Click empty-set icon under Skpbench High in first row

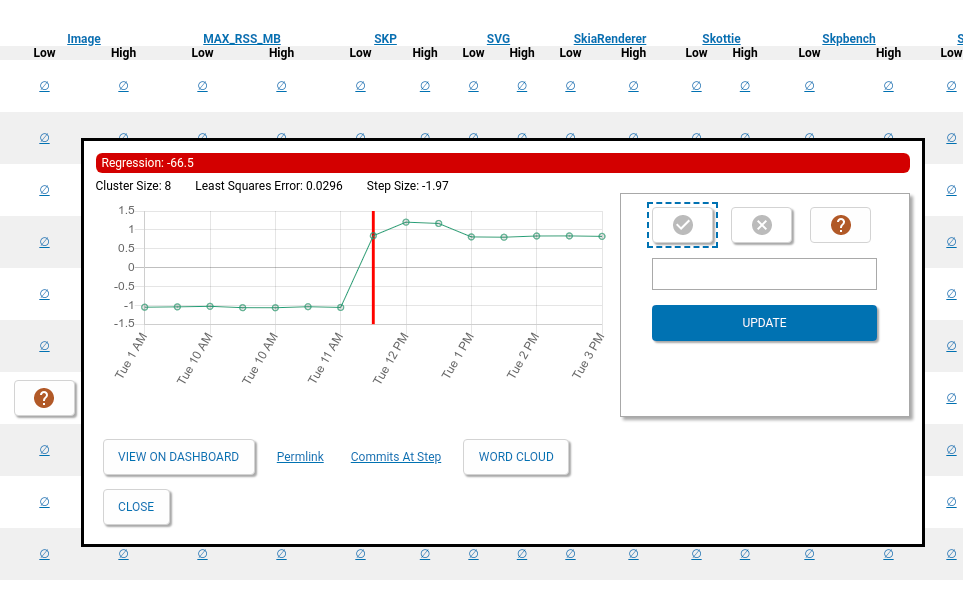[888, 87]
